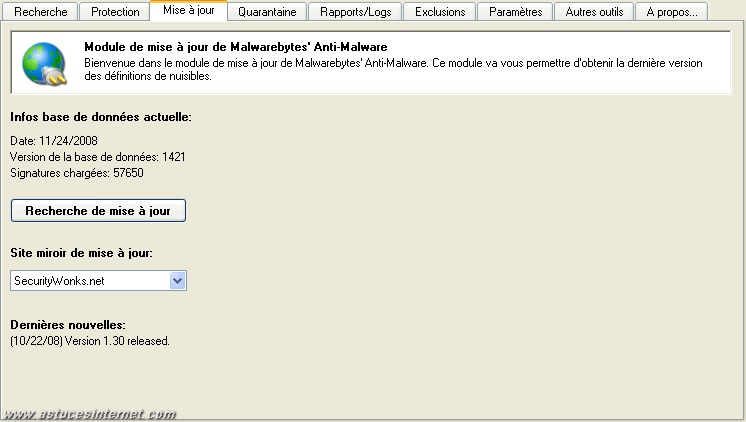Switch to the Paramètres tab
746x422 pixels.
(x=515, y=12)
